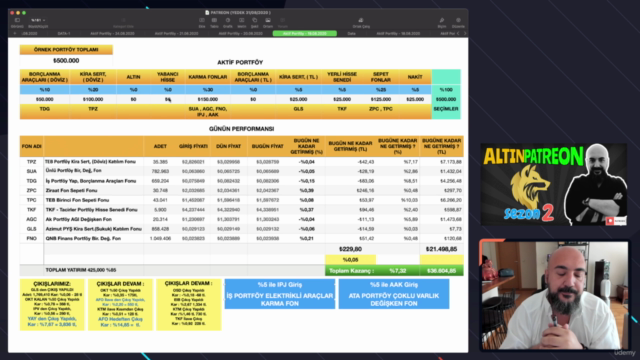Open the Biçim format panel icon
This screenshot has width=640, height=360.
click(x=442, y=20)
